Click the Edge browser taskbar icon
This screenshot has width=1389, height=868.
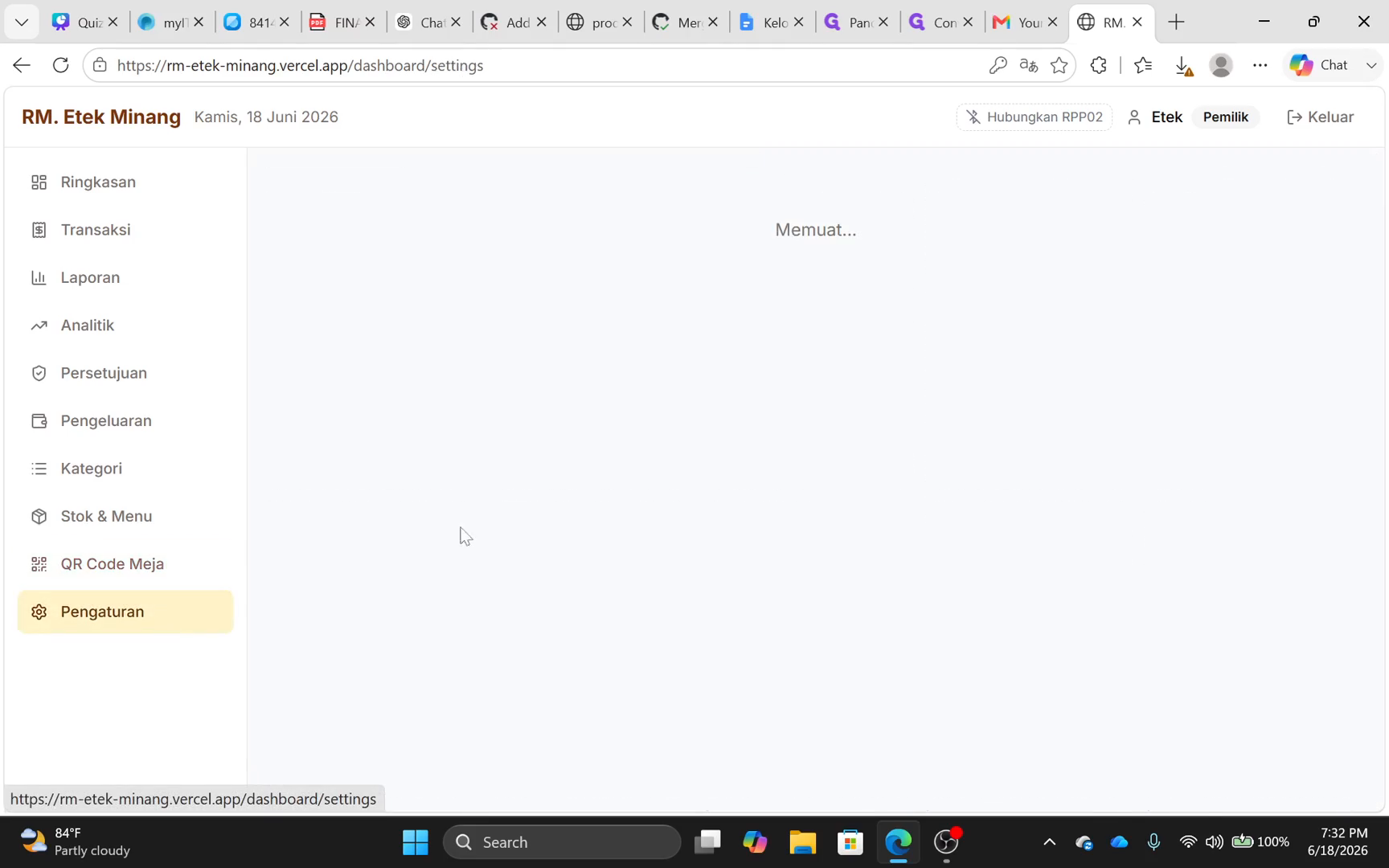click(898, 842)
